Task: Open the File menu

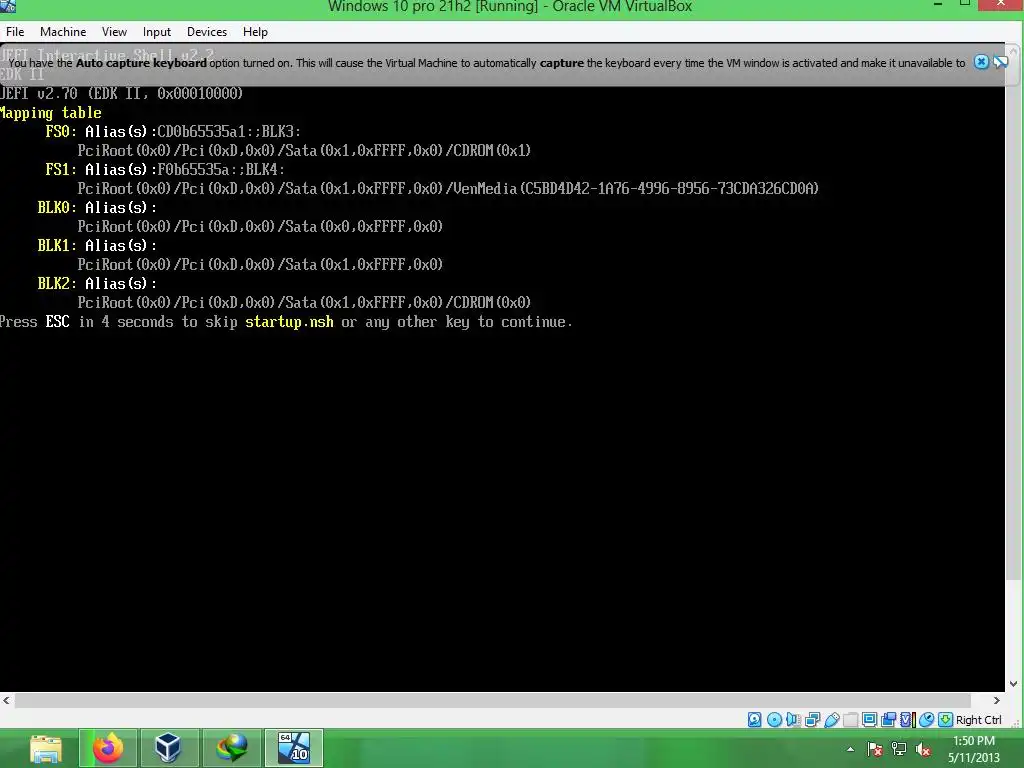Action: pyautogui.click(x=15, y=31)
